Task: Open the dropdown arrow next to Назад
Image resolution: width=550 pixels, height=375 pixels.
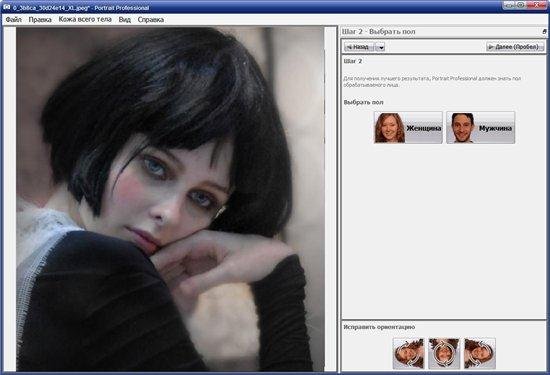Action: coord(382,47)
